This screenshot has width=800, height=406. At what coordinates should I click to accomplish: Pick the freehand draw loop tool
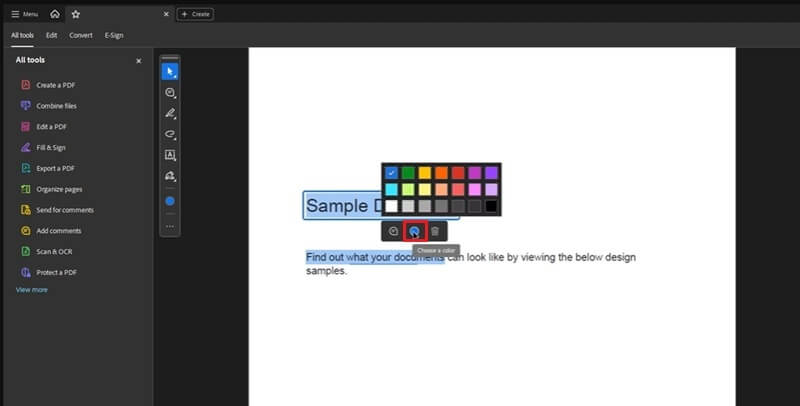point(170,134)
